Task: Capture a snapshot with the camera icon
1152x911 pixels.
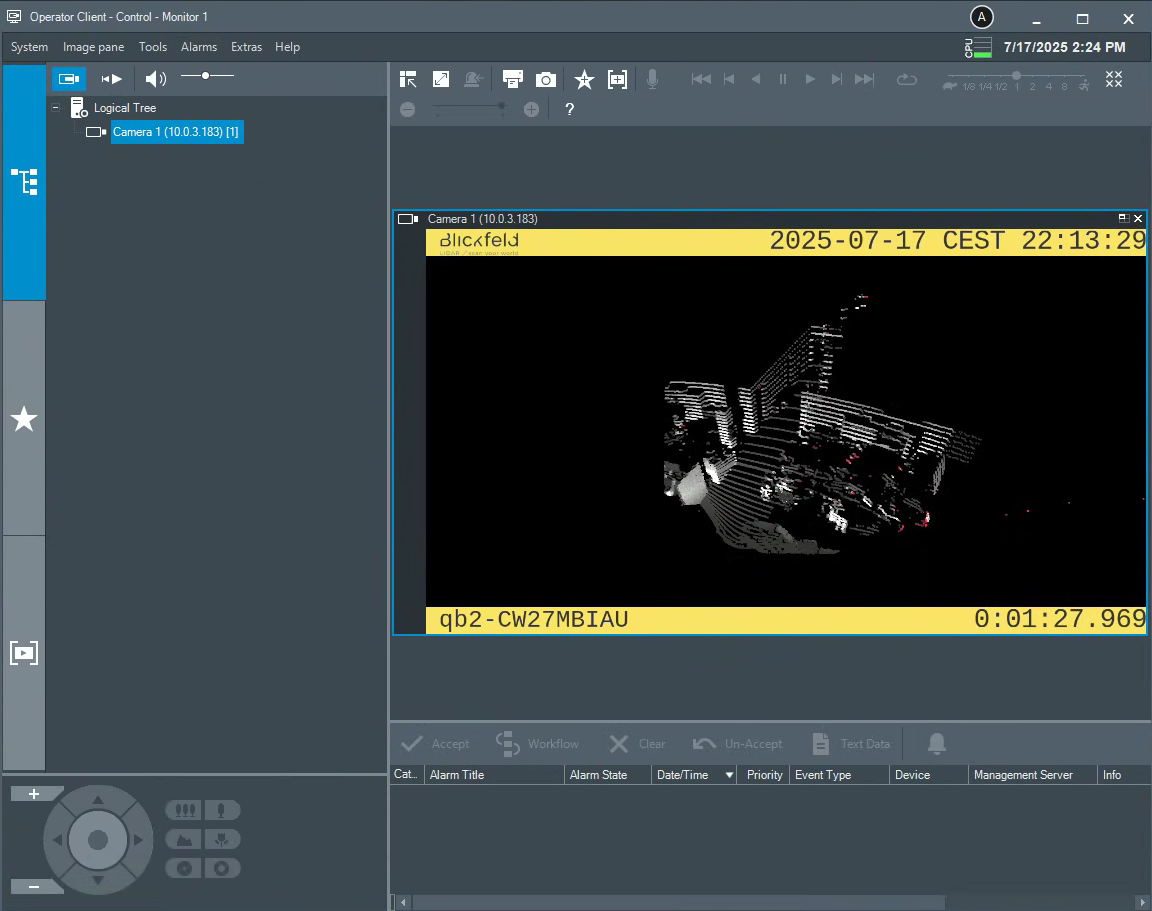Action: pos(545,80)
